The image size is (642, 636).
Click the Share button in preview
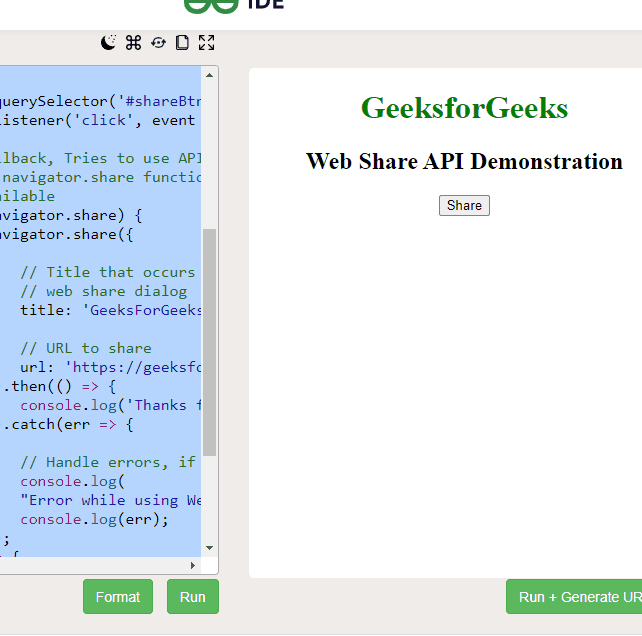pos(464,205)
